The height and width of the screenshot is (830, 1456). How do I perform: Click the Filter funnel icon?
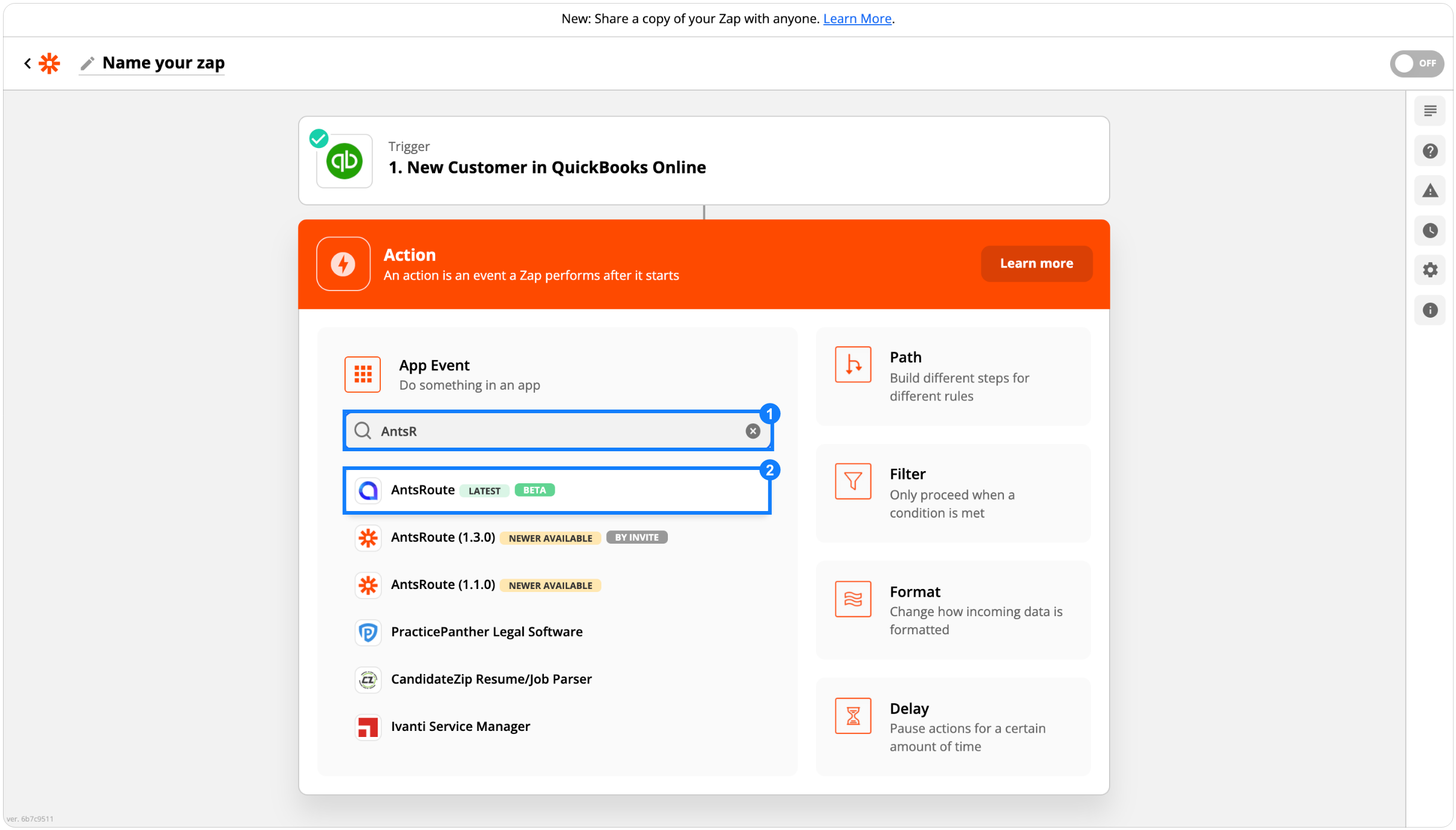click(x=853, y=481)
